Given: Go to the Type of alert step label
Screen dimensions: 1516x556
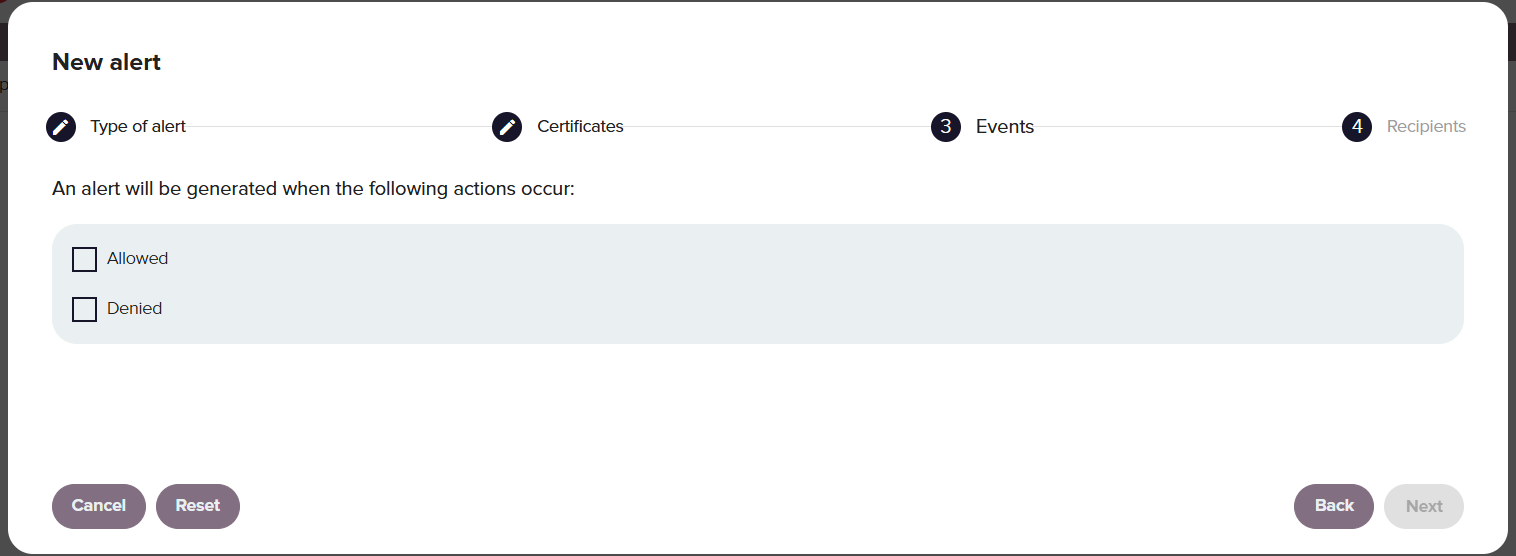Looking at the screenshot, I should [x=138, y=127].
